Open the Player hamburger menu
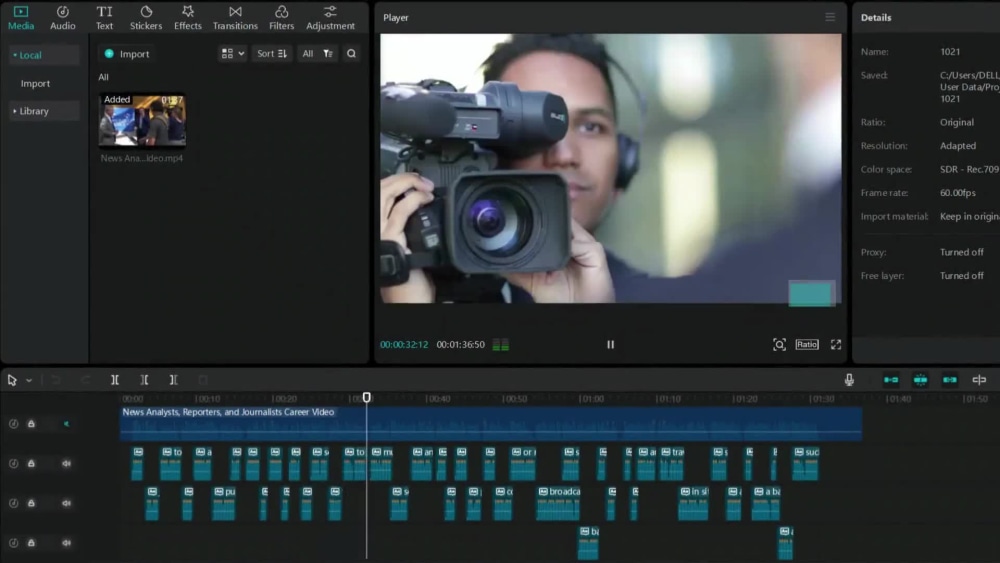 [x=830, y=17]
